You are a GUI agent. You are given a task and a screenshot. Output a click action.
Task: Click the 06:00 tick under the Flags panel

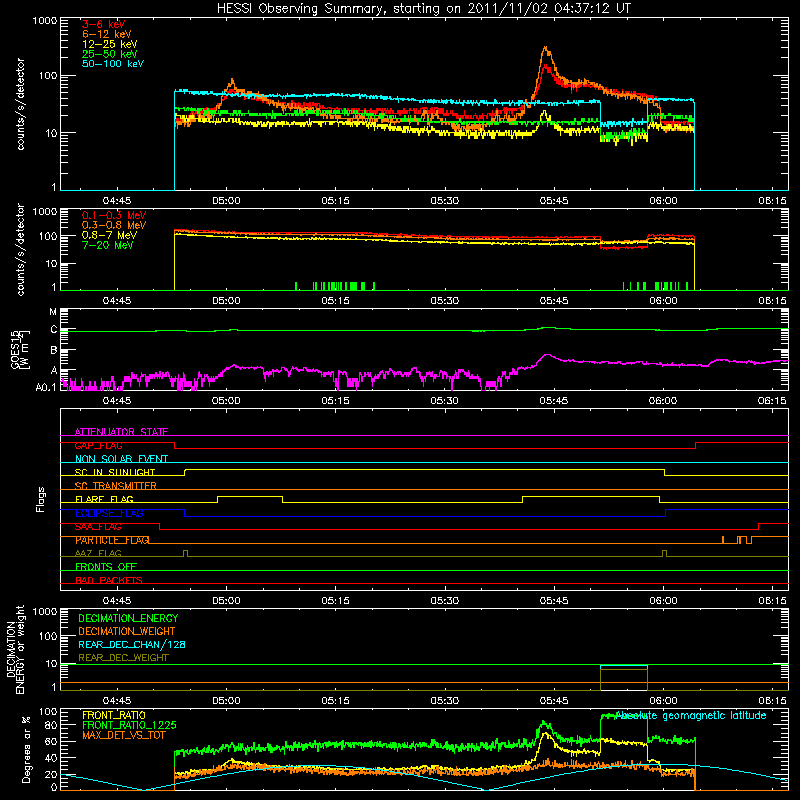click(663, 601)
